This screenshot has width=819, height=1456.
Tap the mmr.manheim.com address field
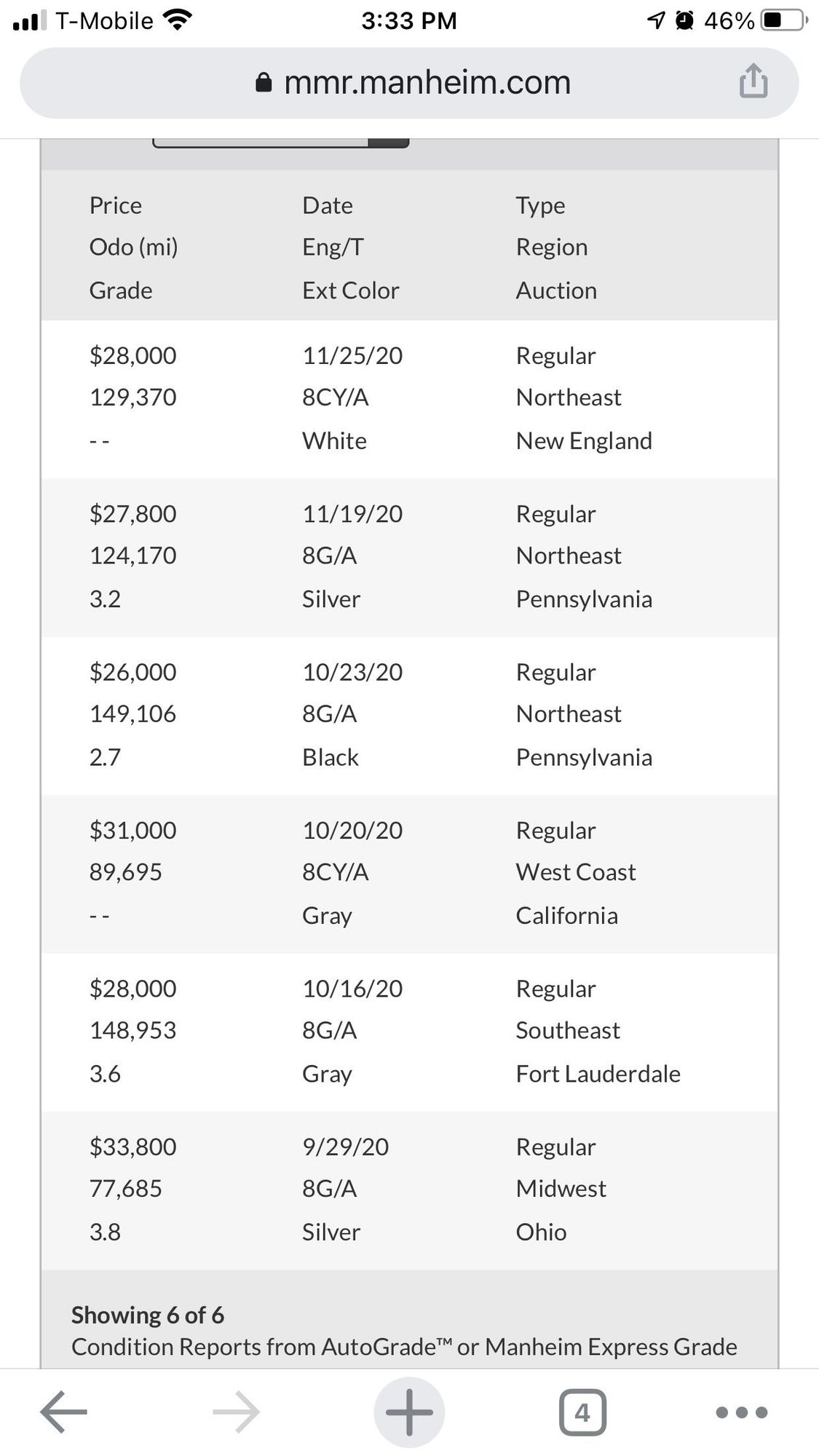(x=409, y=83)
